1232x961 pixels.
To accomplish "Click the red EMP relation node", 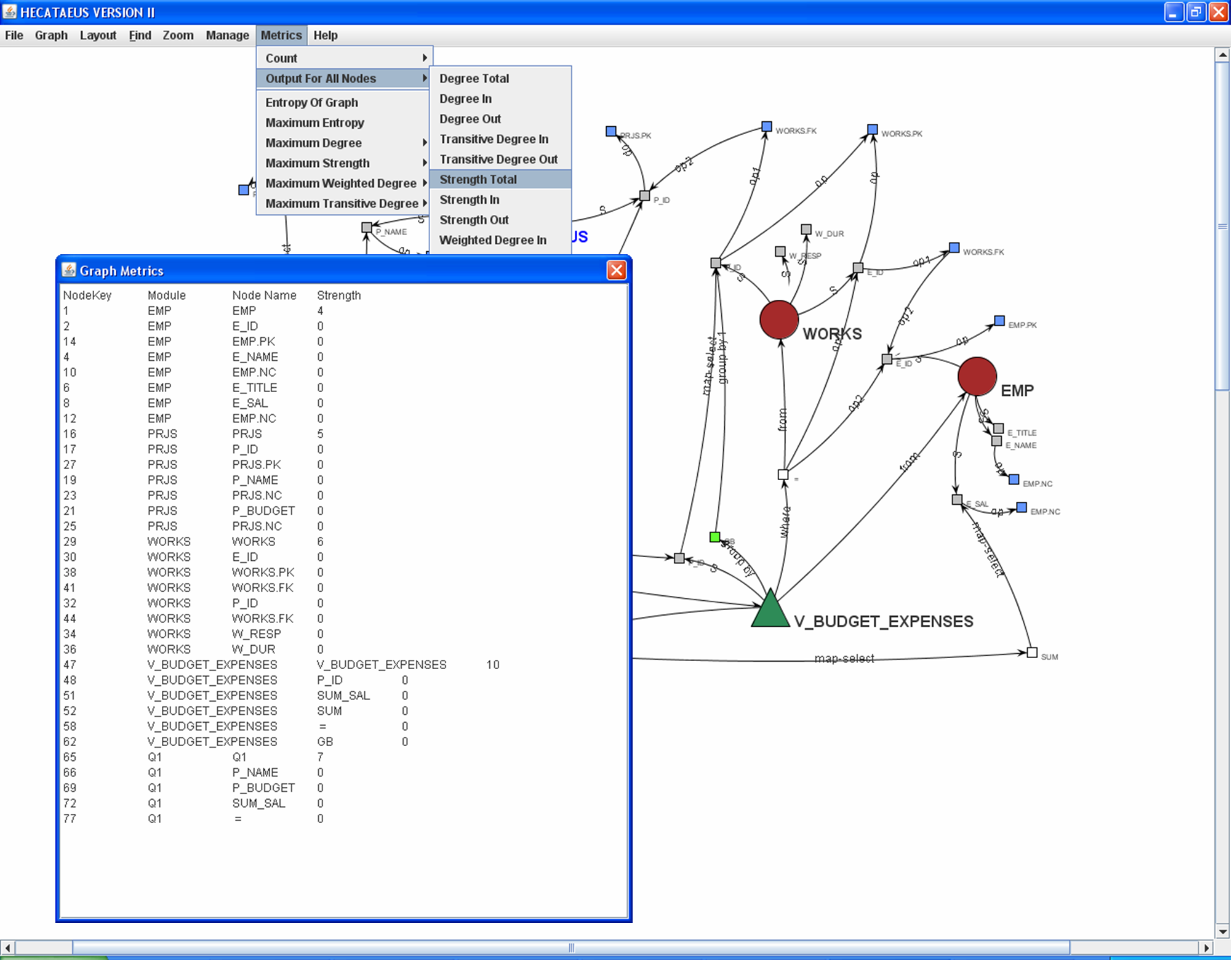I will pyautogui.click(x=977, y=376).
